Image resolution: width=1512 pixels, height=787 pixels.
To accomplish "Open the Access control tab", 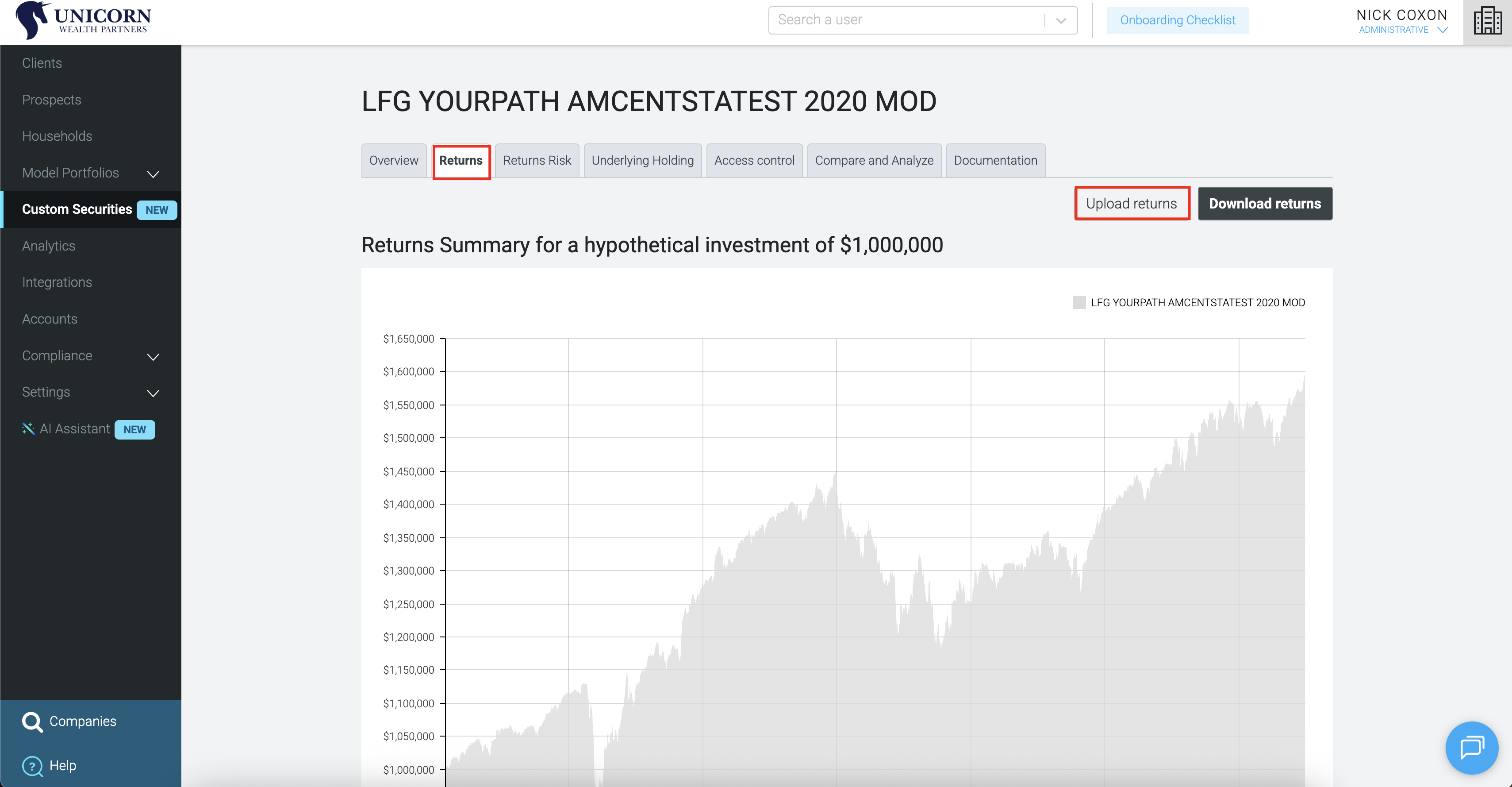I will tap(754, 160).
